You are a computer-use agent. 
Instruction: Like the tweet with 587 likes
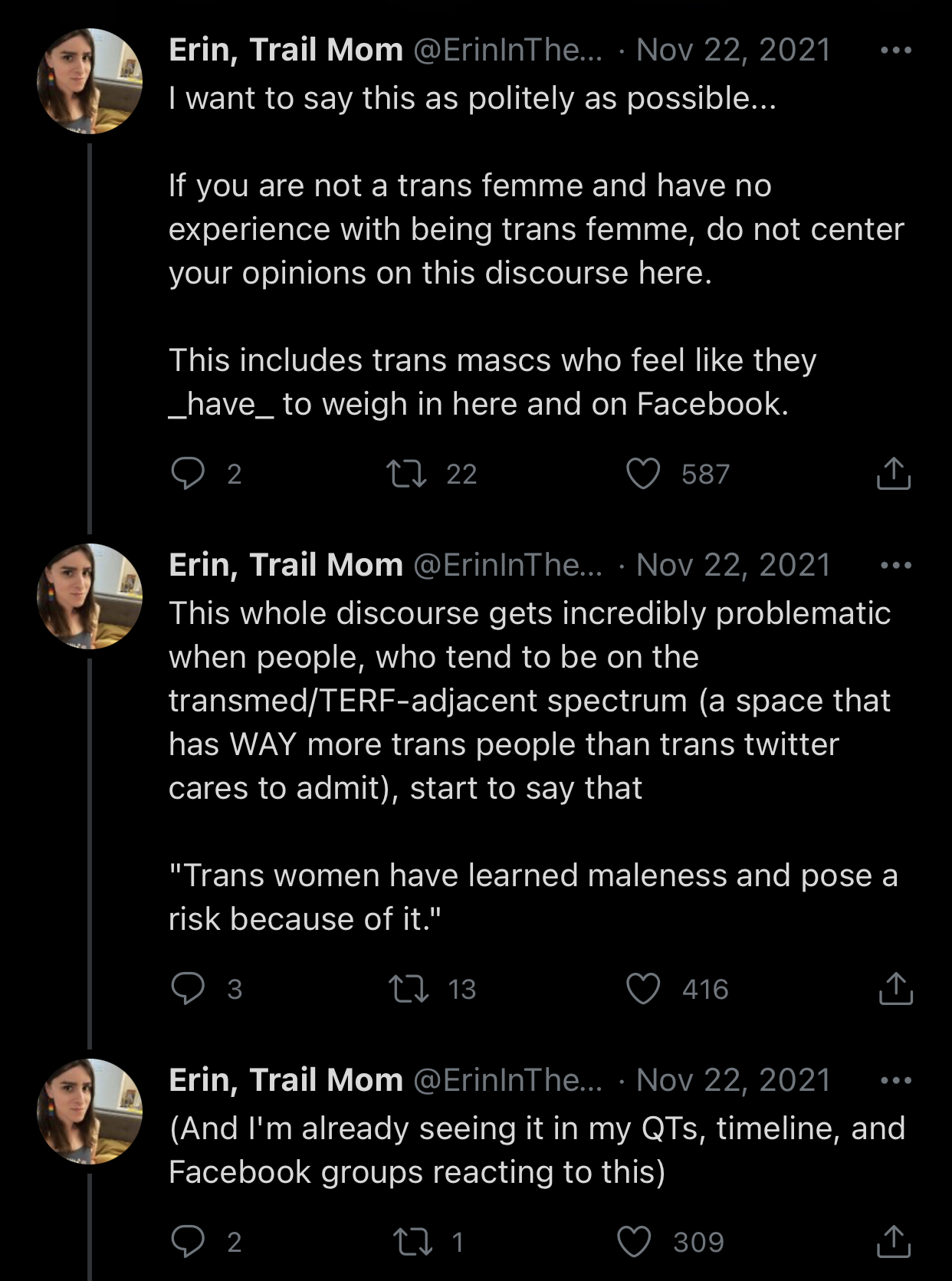click(643, 473)
